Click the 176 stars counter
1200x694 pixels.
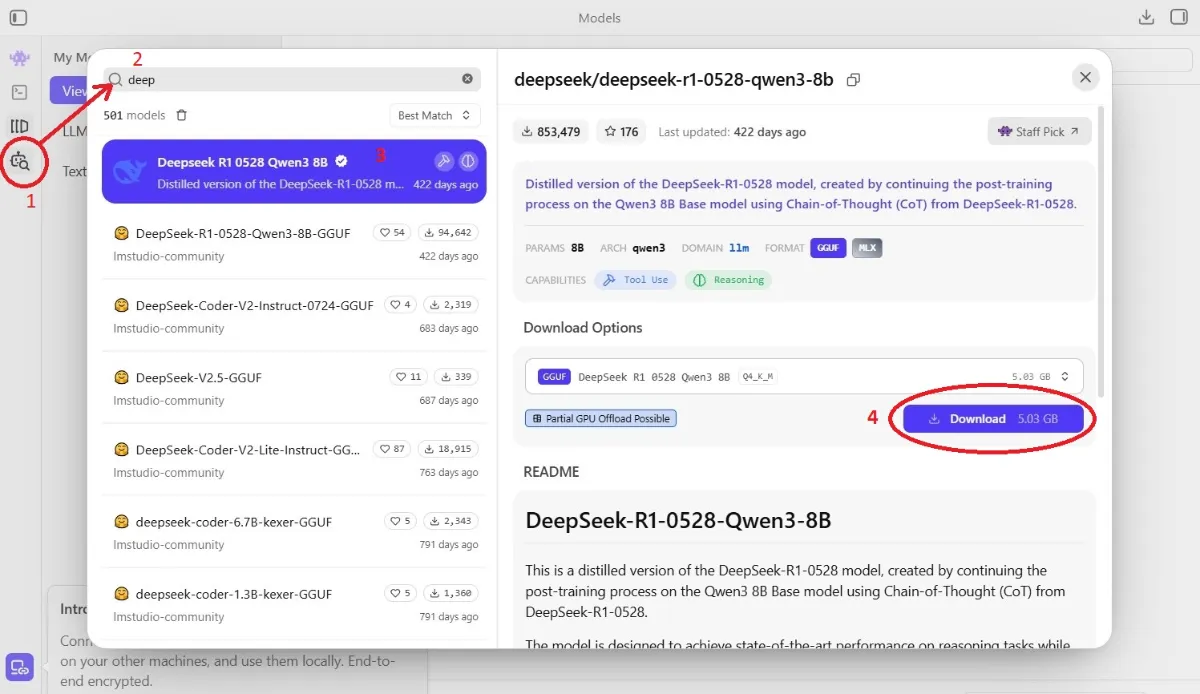[x=622, y=132]
